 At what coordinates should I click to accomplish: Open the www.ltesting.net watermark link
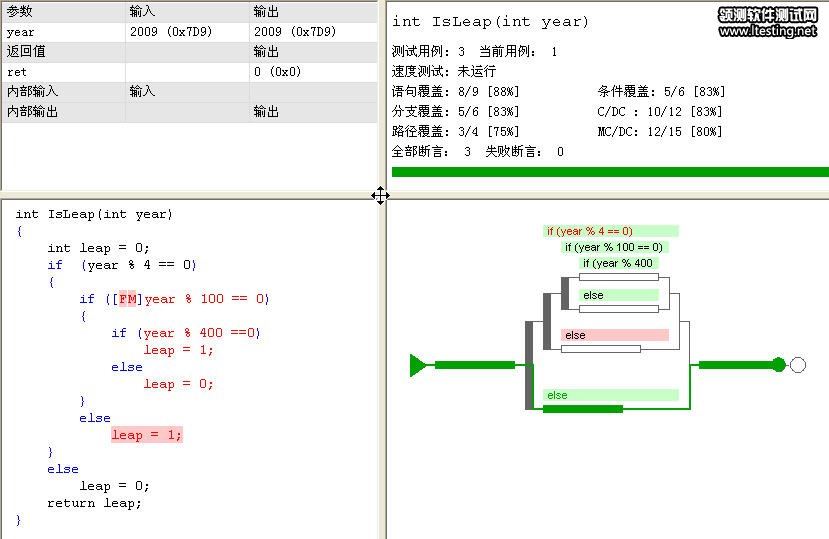tap(767, 31)
